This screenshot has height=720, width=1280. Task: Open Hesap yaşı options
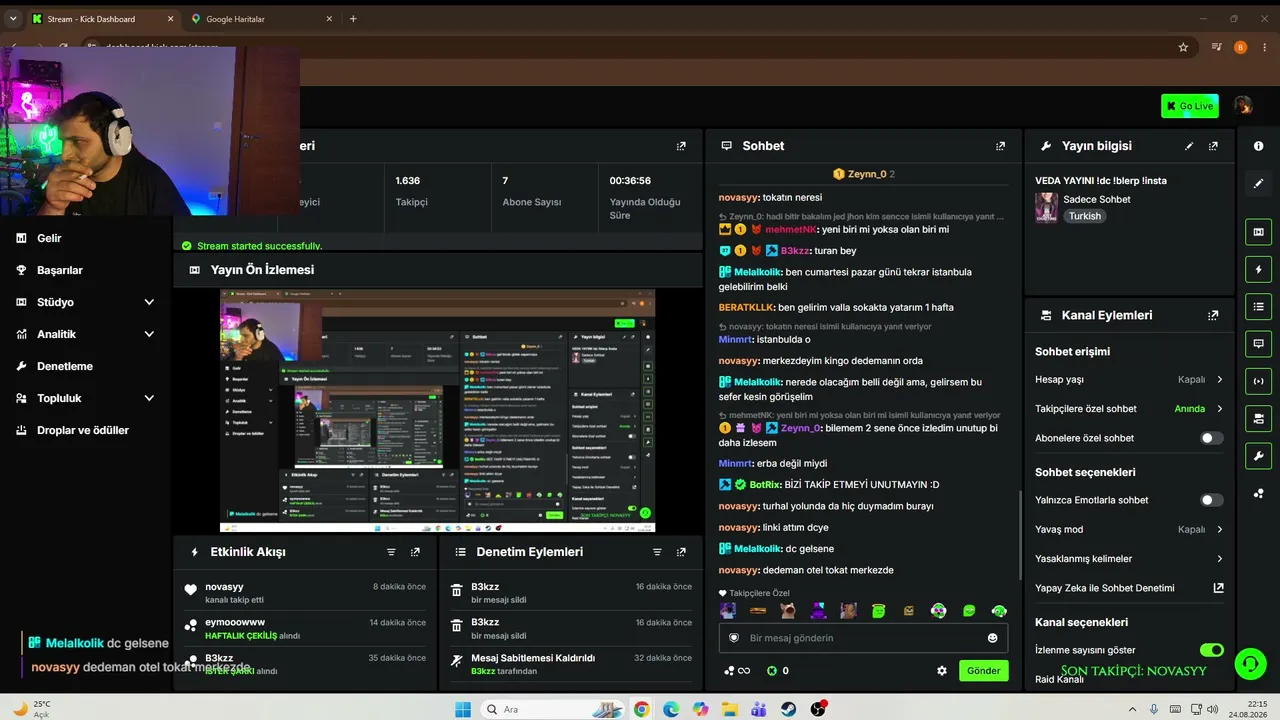tap(1129, 380)
